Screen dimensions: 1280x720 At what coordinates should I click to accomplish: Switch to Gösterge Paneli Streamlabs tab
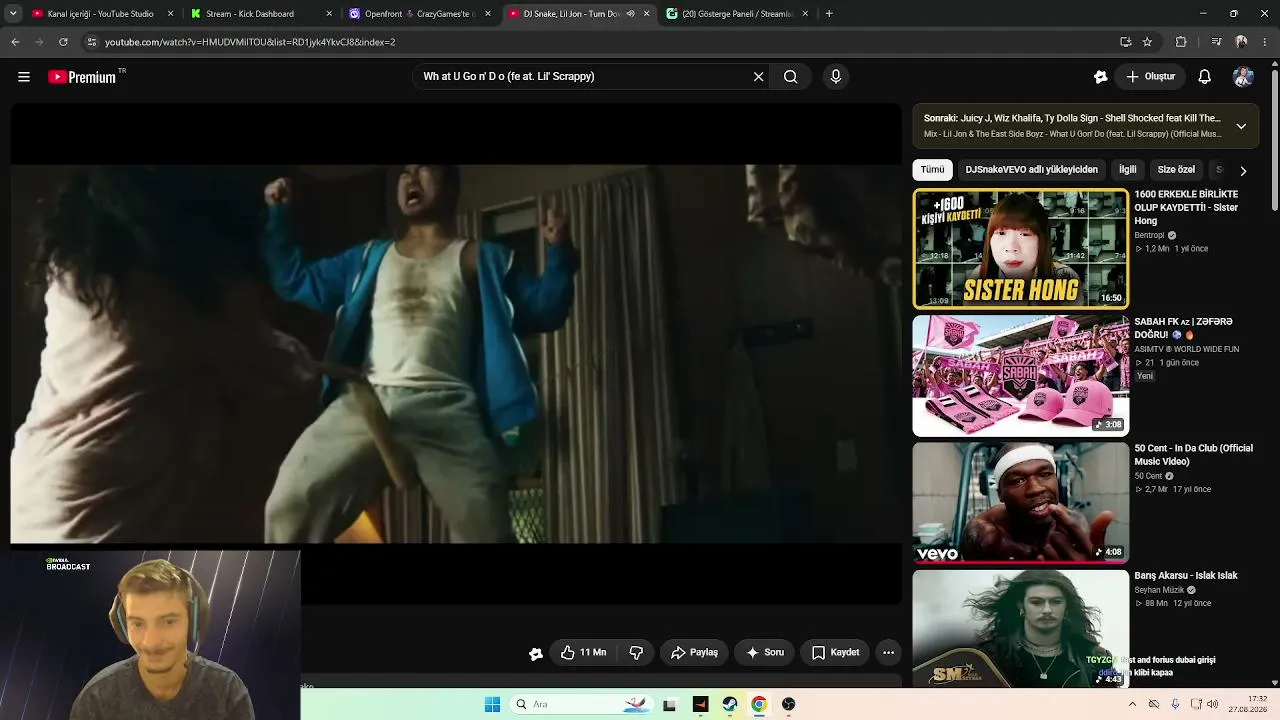736,14
